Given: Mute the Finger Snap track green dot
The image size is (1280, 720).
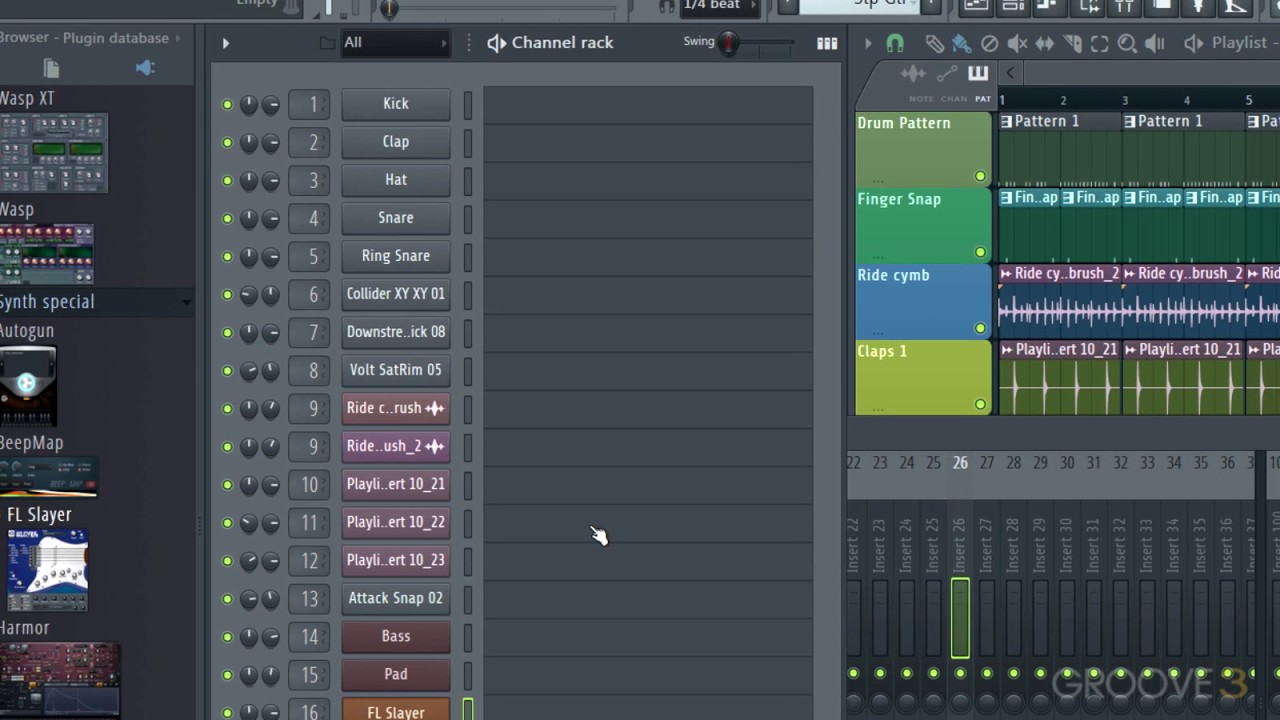Looking at the screenshot, I should click(x=980, y=252).
